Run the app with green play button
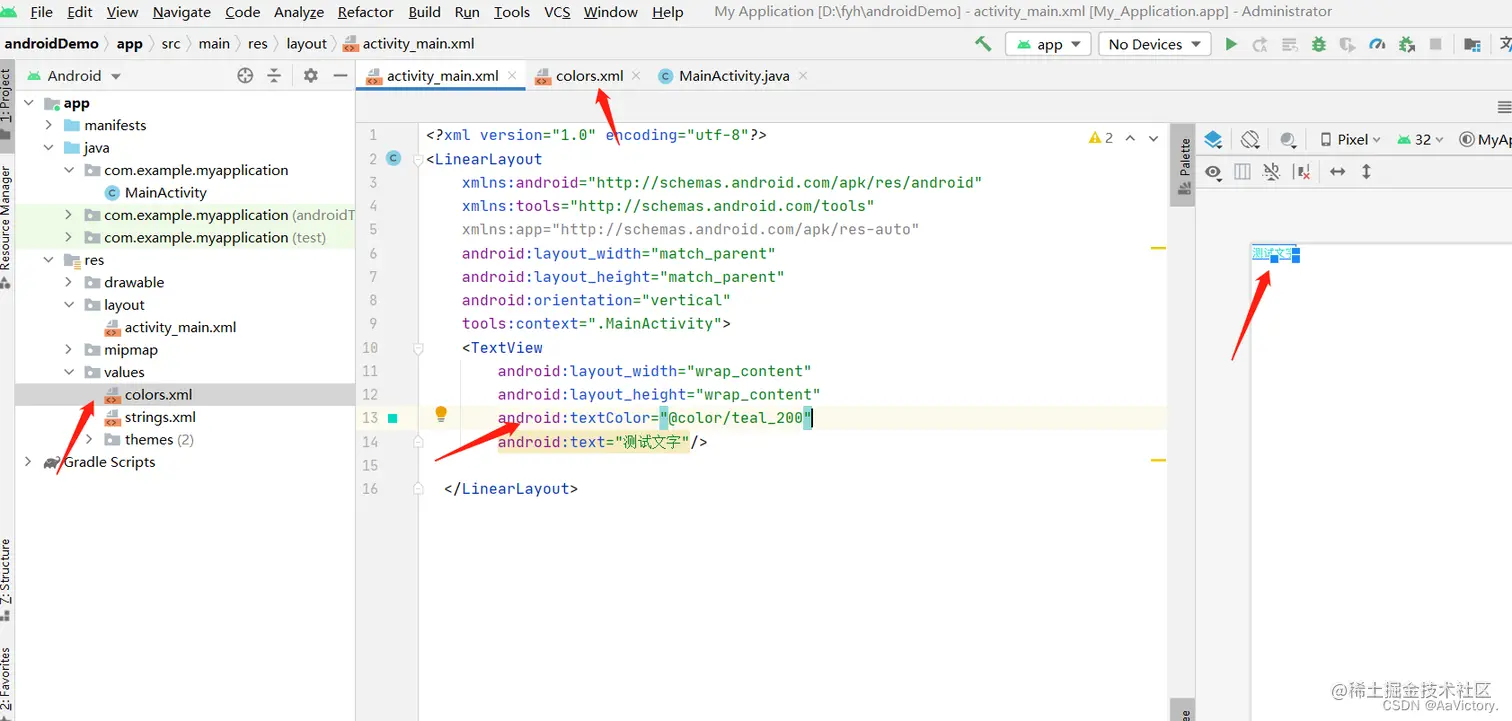The width and height of the screenshot is (1512, 721). pyautogui.click(x=1231, y=44)
